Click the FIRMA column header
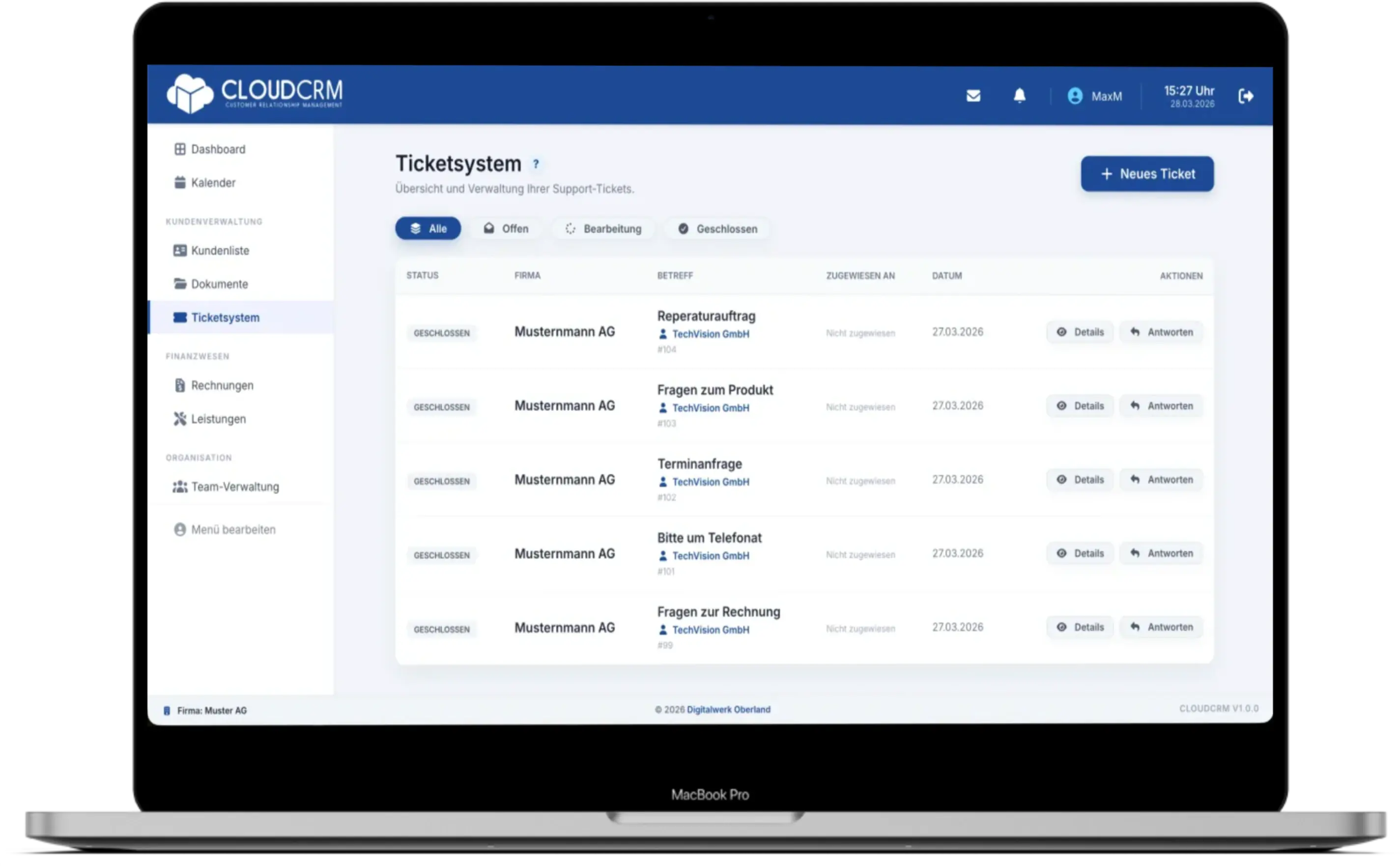Screen dimensions: 1400x866 (527, 276)
